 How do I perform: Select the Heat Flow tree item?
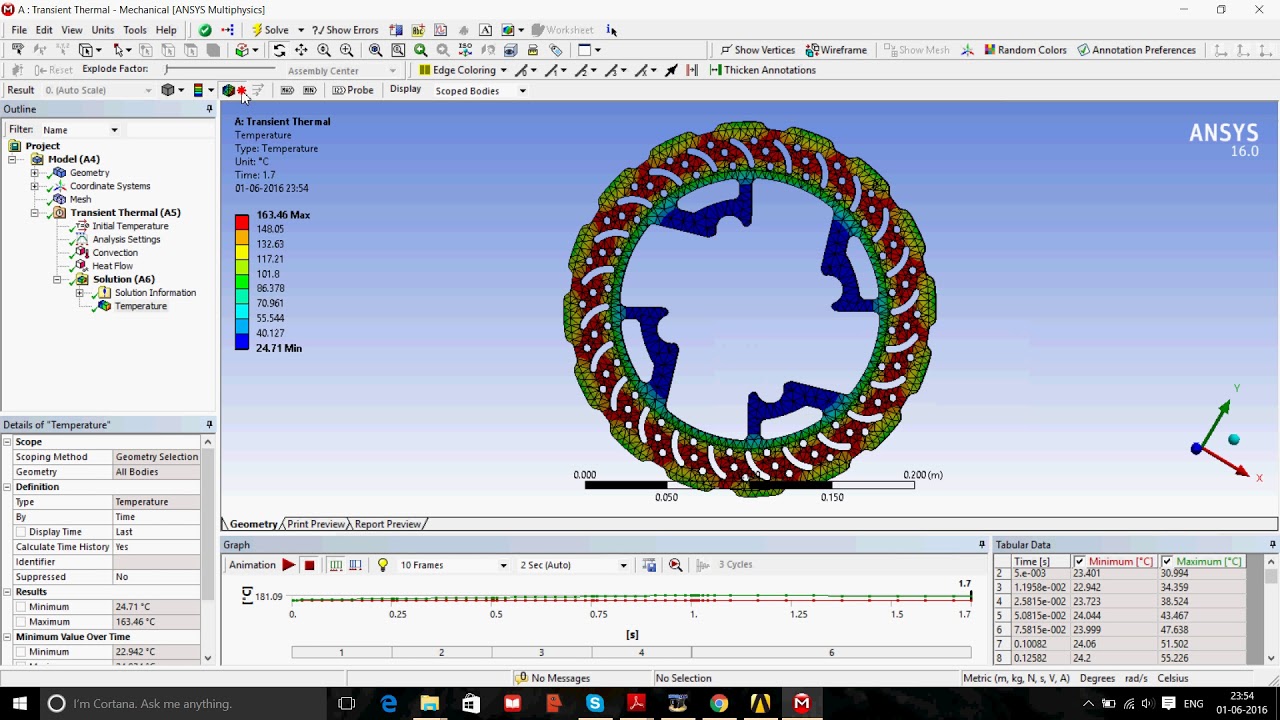click(112, 266)
